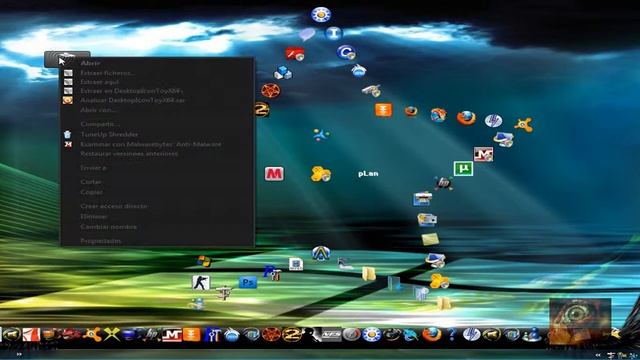Open the pLan desktop shortcut
The height and width of the screenshot is (360, 640).
pos(368,174)
